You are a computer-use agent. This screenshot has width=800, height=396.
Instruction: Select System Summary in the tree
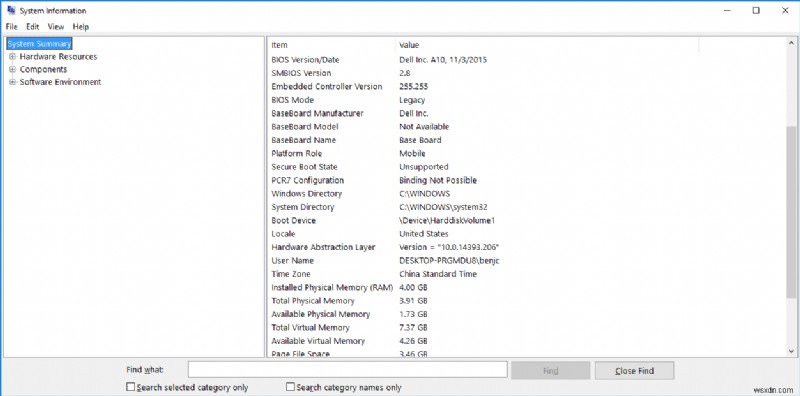coord(39,44)
